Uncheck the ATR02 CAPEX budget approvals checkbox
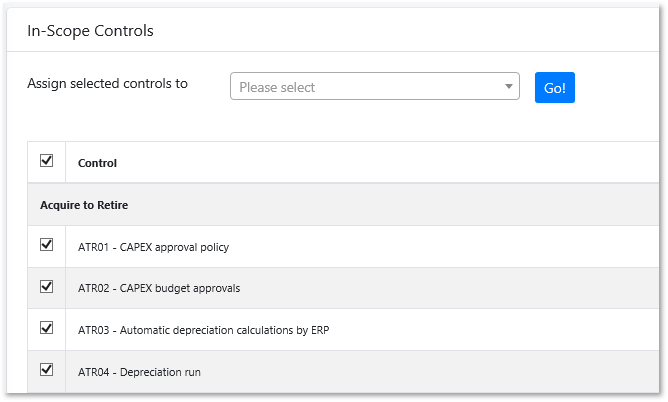Screen dimensions: 668x402 [x=46, y=287]
